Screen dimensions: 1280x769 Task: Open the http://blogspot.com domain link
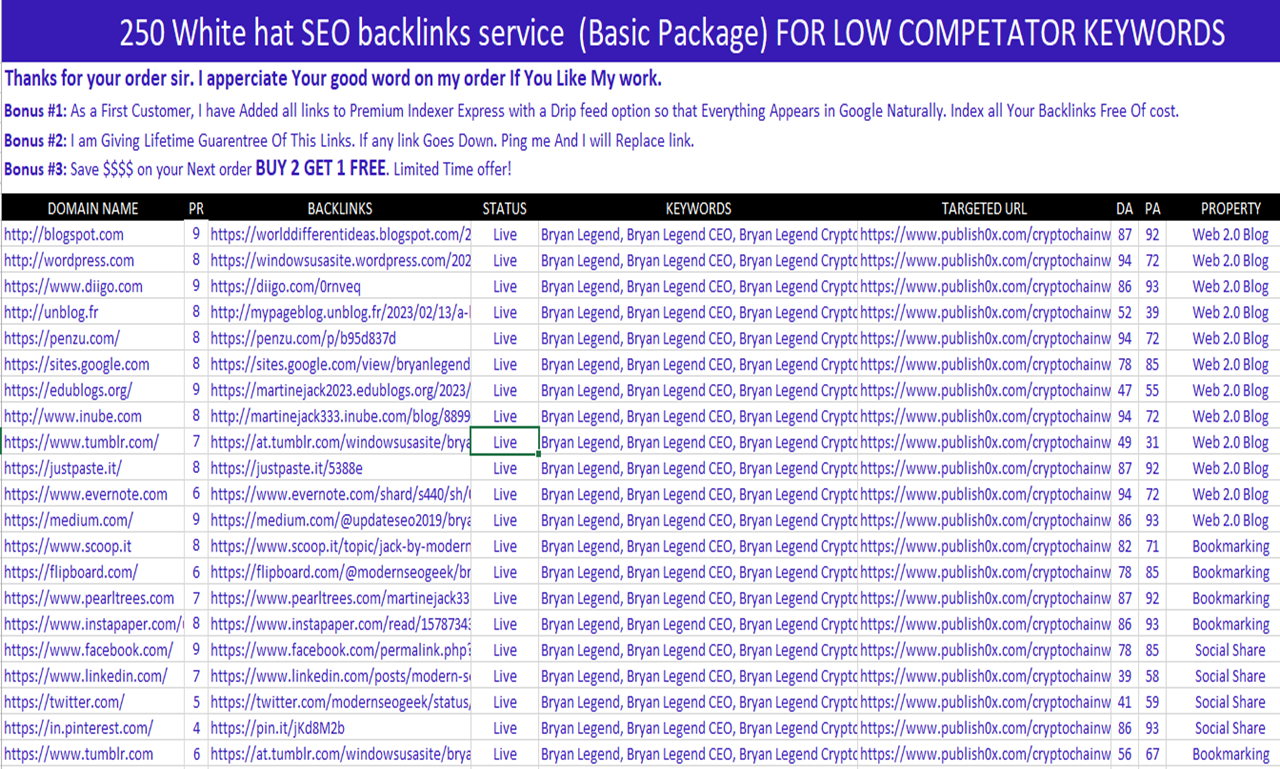[64, 234]
